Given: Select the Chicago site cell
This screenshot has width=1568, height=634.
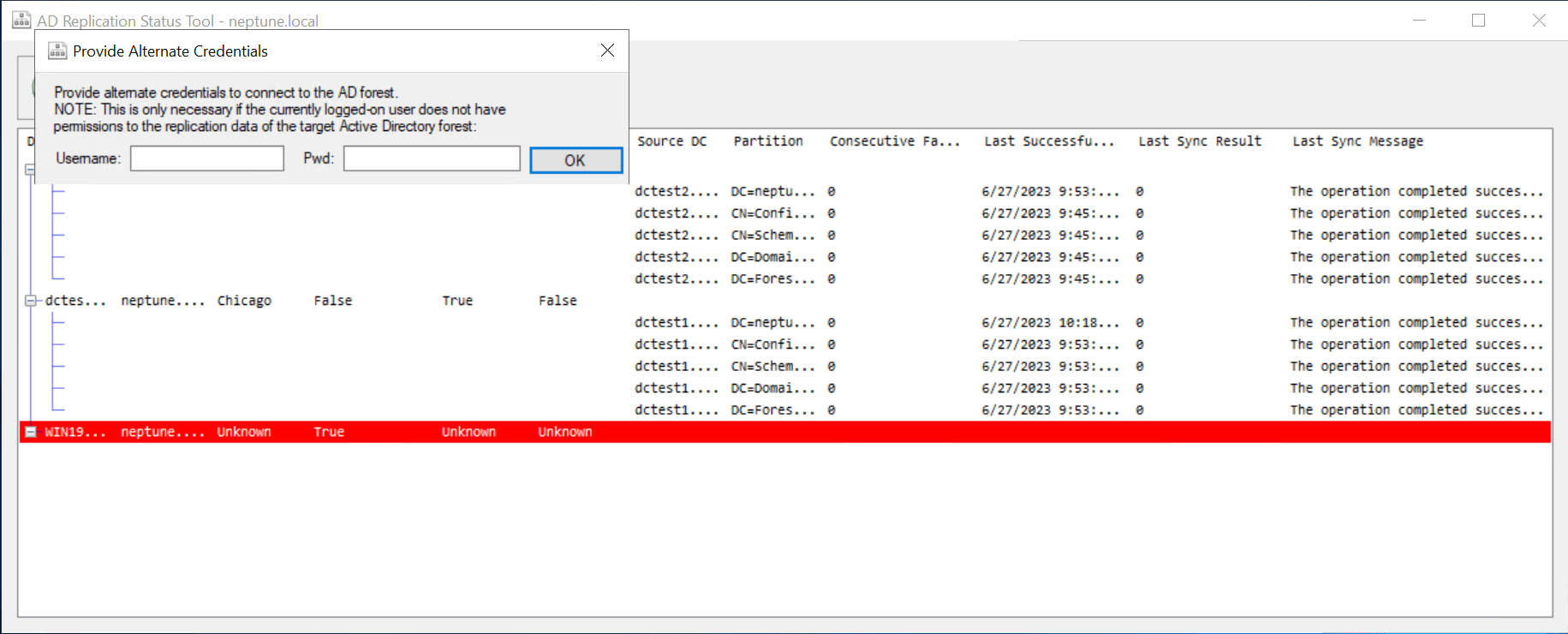Looking at the screenshot, I should 244,301.
